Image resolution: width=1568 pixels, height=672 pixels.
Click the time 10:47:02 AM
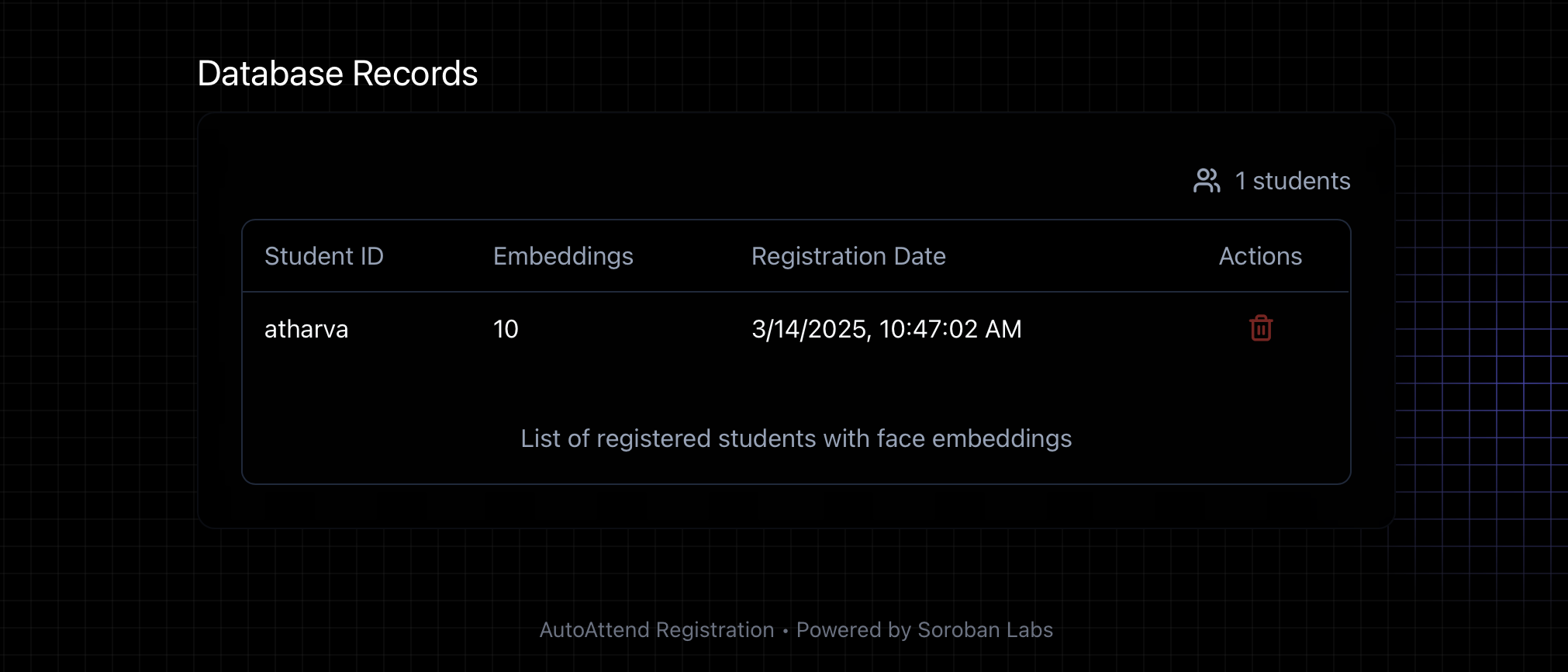coord(951,329)
